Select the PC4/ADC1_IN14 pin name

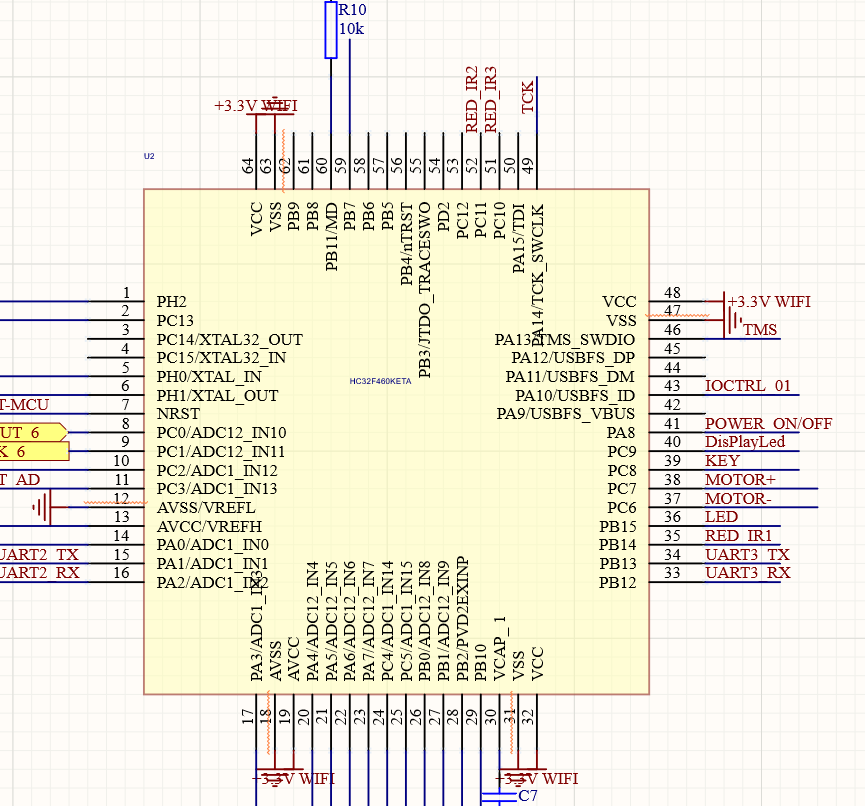pos(387,621)
